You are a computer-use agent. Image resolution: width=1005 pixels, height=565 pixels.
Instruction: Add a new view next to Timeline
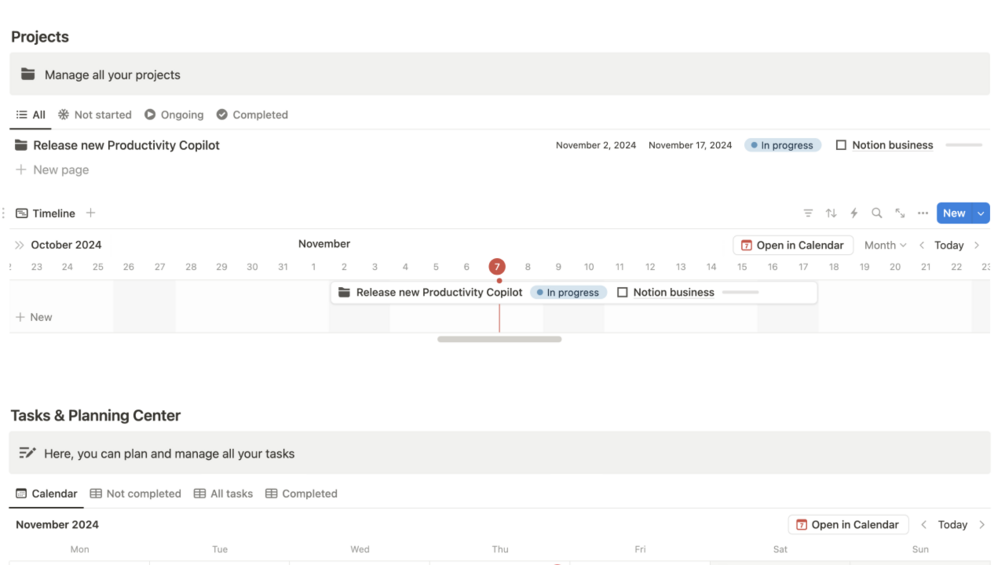90,213
